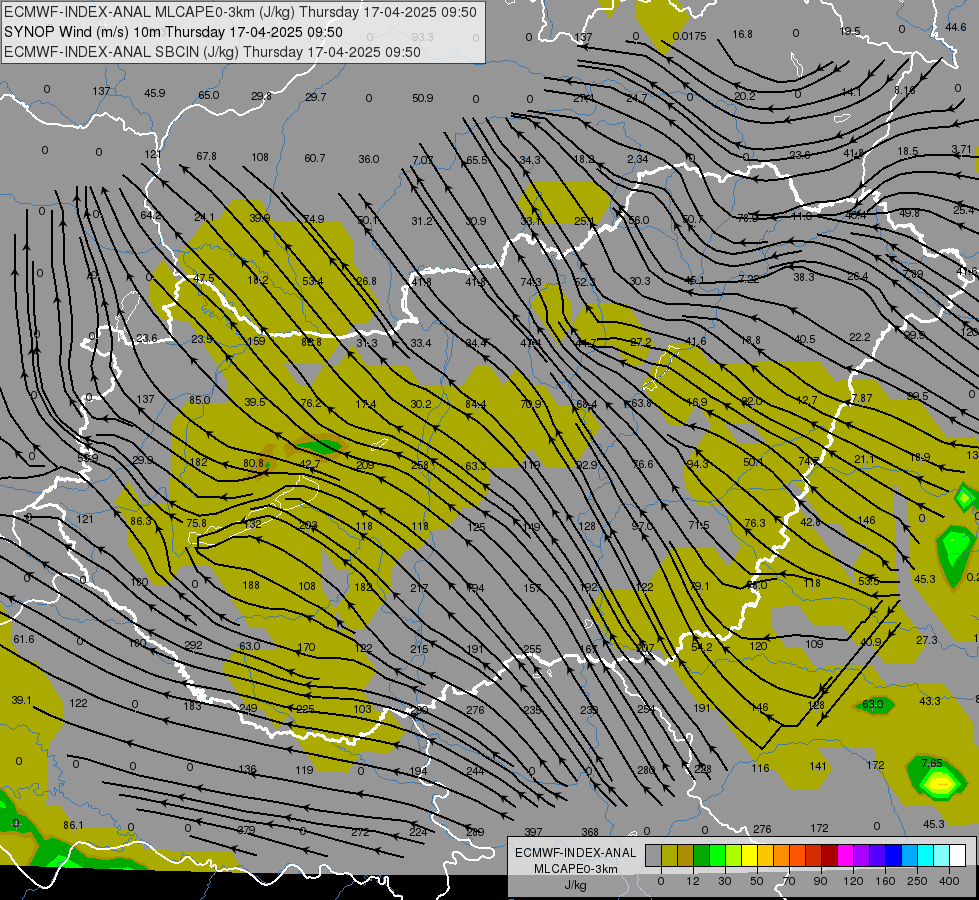
Task: Click the map value '379'
Action: [246, 830]
